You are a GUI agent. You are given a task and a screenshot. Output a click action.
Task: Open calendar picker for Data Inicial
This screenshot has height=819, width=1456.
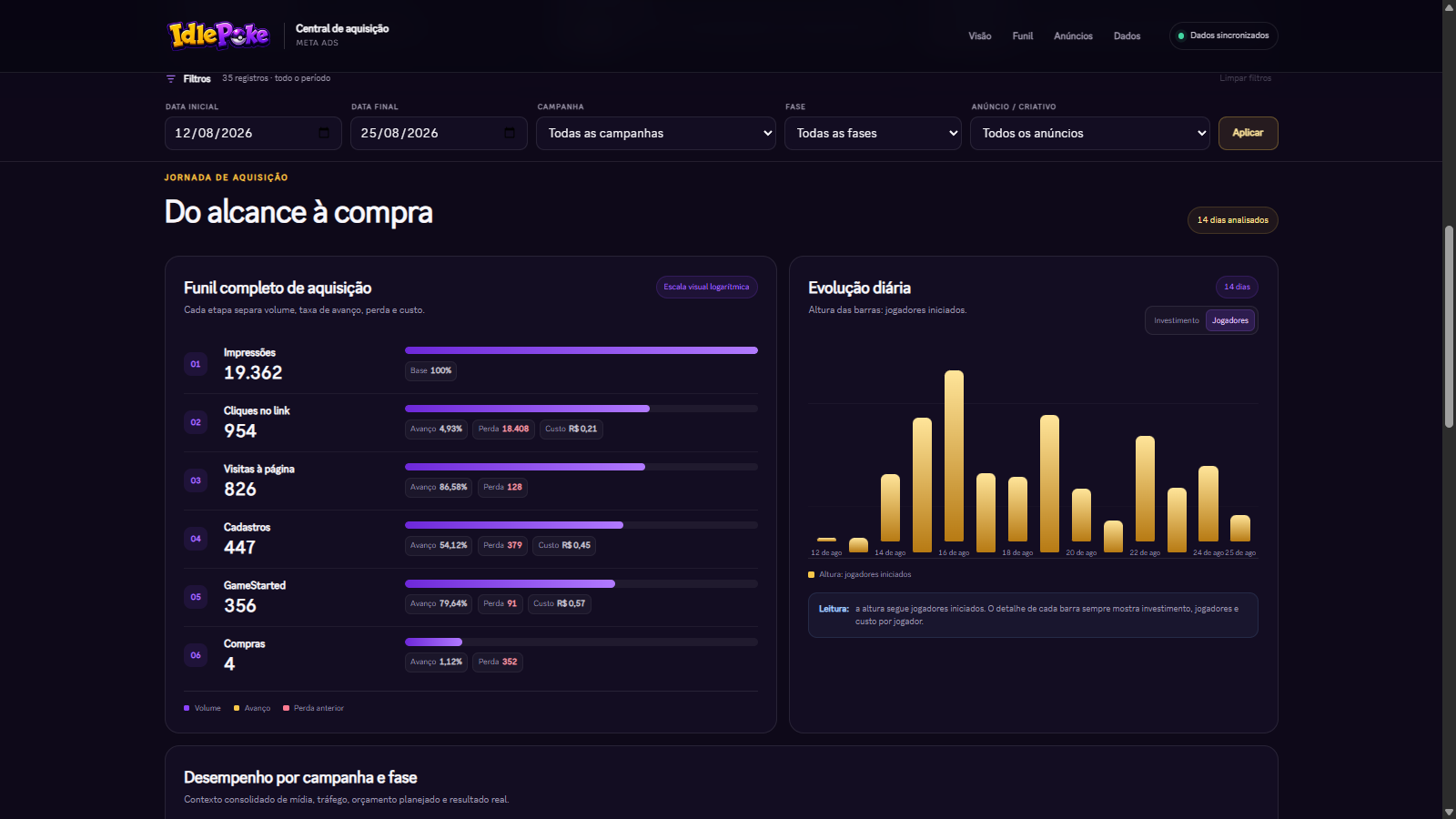(324, 133)
